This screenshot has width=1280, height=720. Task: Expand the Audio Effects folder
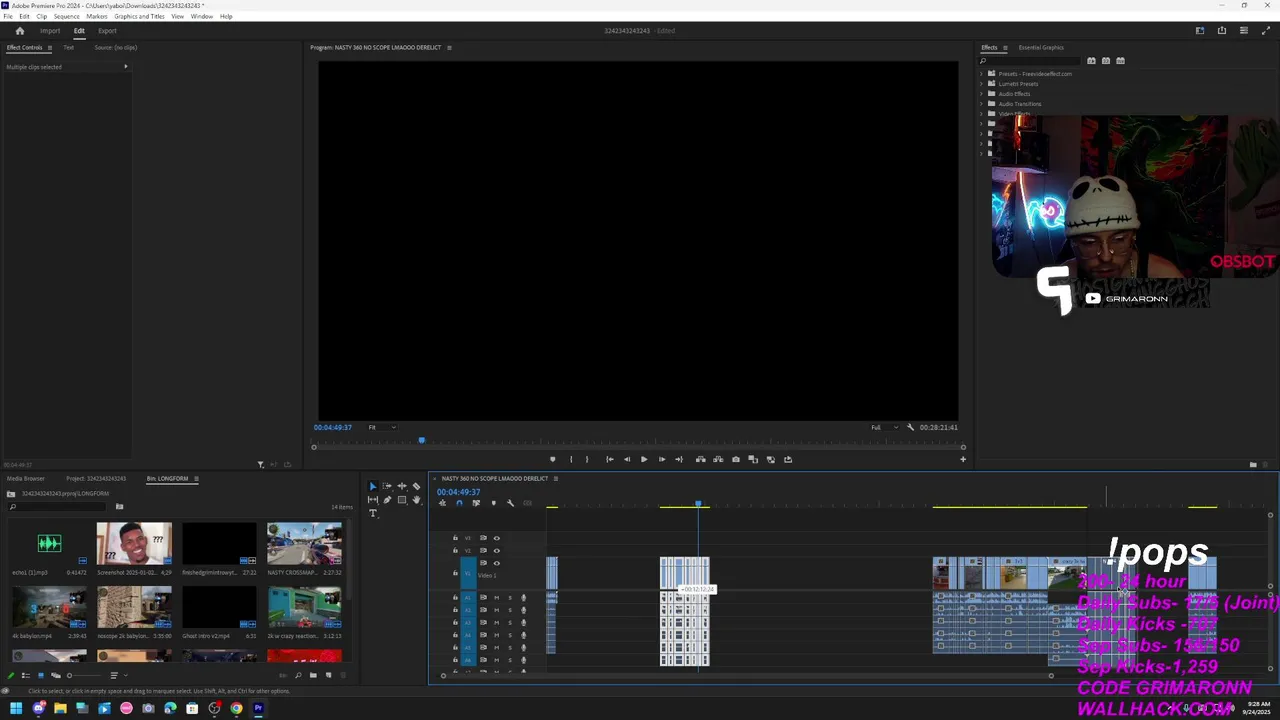(x=981, y=94)
